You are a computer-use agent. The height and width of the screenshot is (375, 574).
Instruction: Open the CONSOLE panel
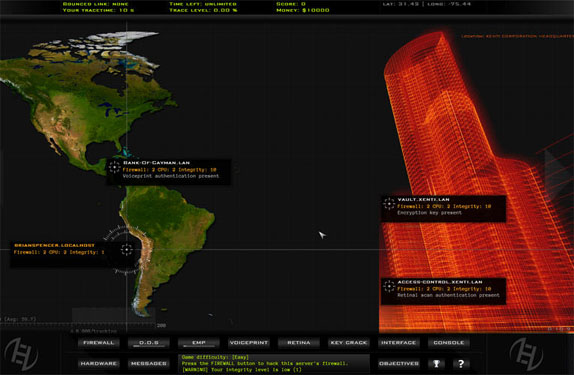pos(449,343)
